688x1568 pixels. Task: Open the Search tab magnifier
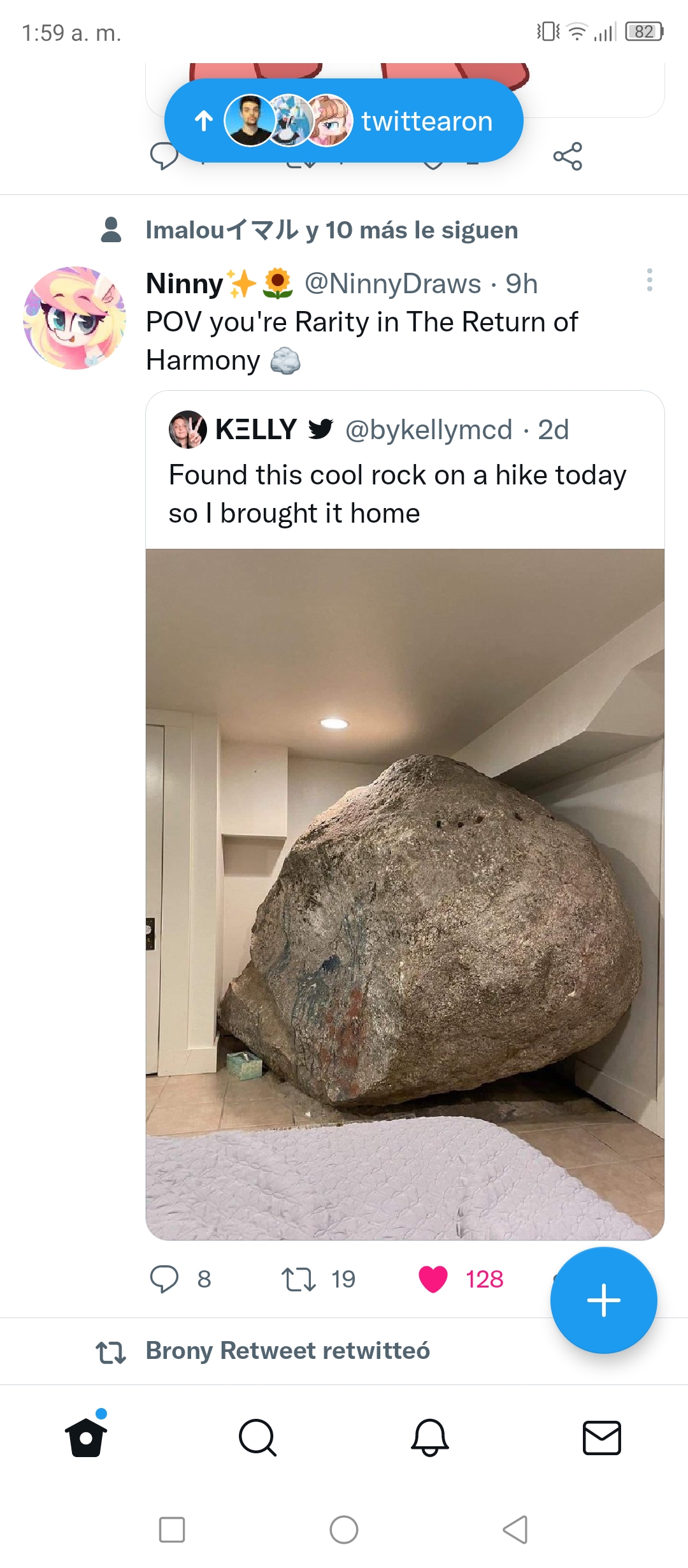coord(258,1438)
